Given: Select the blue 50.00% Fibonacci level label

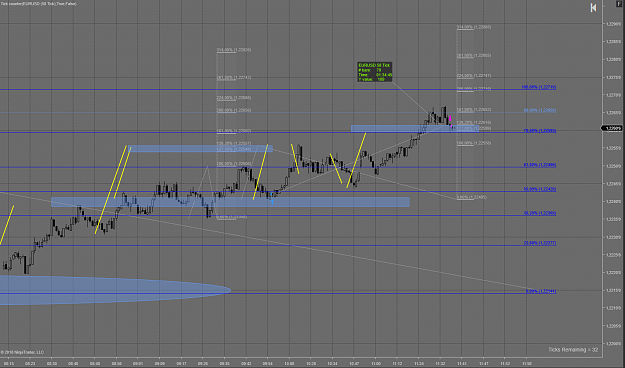Looking at the screenshot, I should point(540,189).
